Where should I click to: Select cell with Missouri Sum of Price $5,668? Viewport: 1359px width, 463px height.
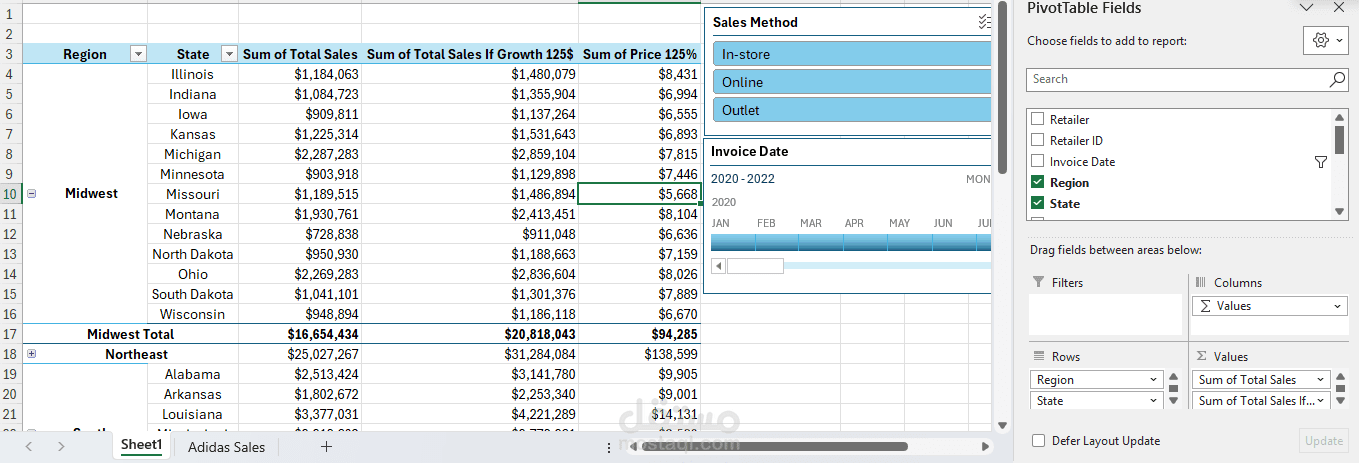pos(639,194)
